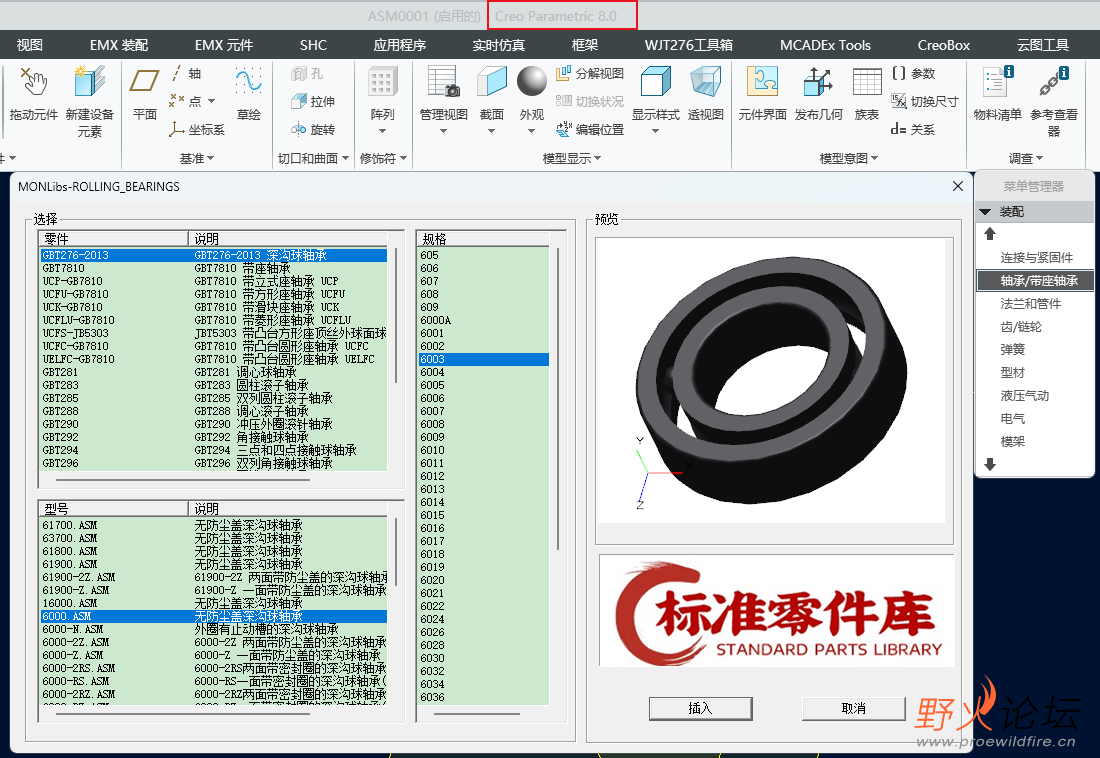Click the 插入 insert button
1100x758 pixels.
[x=700, y=708]
